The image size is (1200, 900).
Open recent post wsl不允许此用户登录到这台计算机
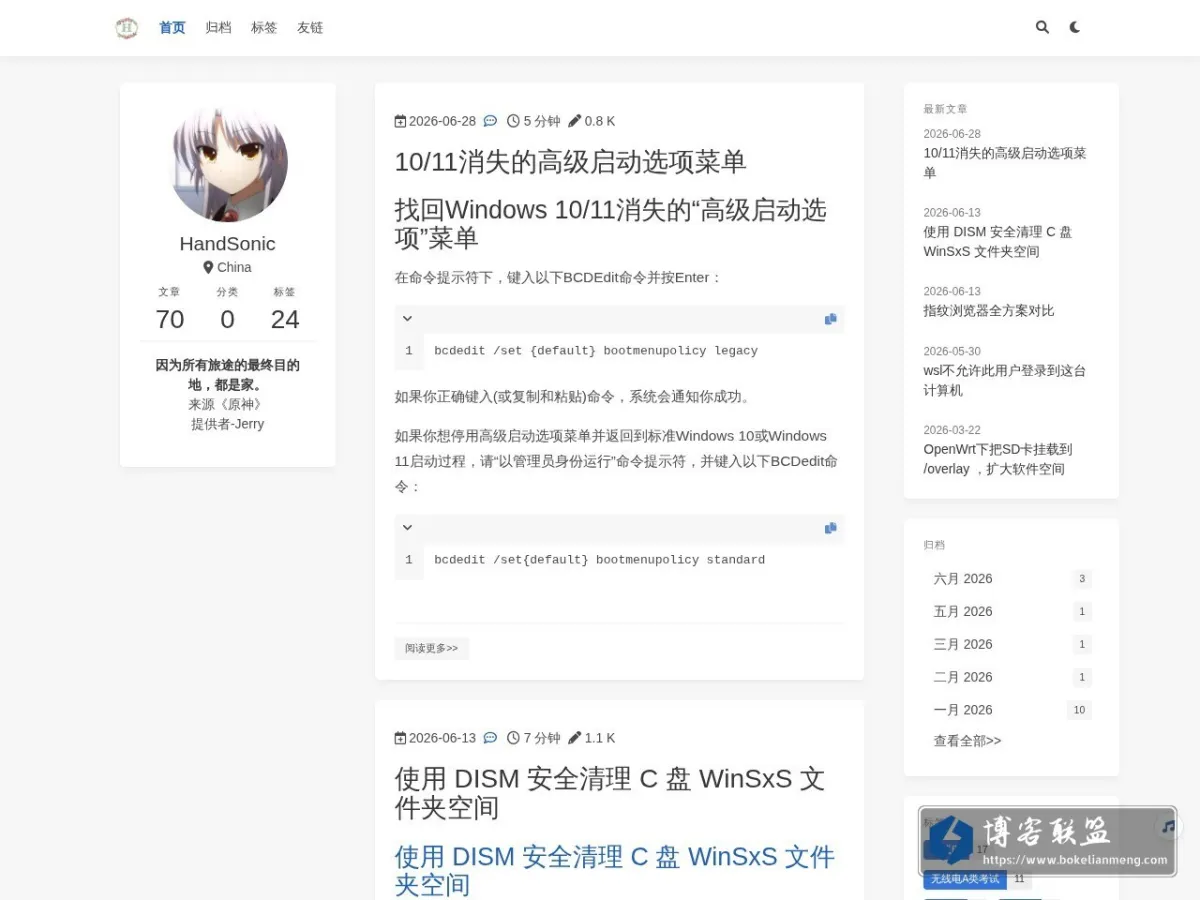1004,380
